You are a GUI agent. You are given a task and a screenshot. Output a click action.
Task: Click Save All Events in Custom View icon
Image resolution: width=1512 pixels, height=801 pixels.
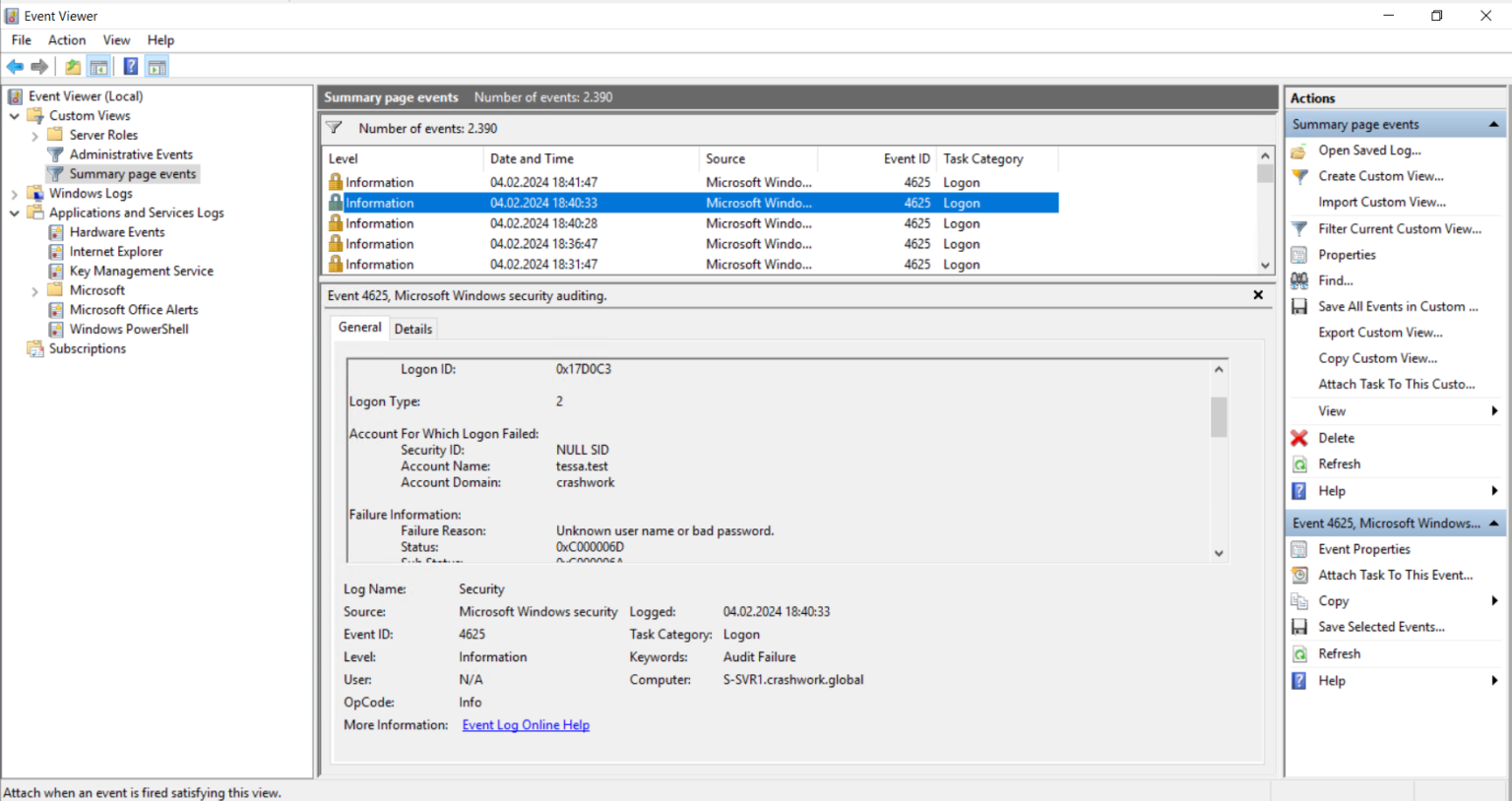coord(1299,306)
